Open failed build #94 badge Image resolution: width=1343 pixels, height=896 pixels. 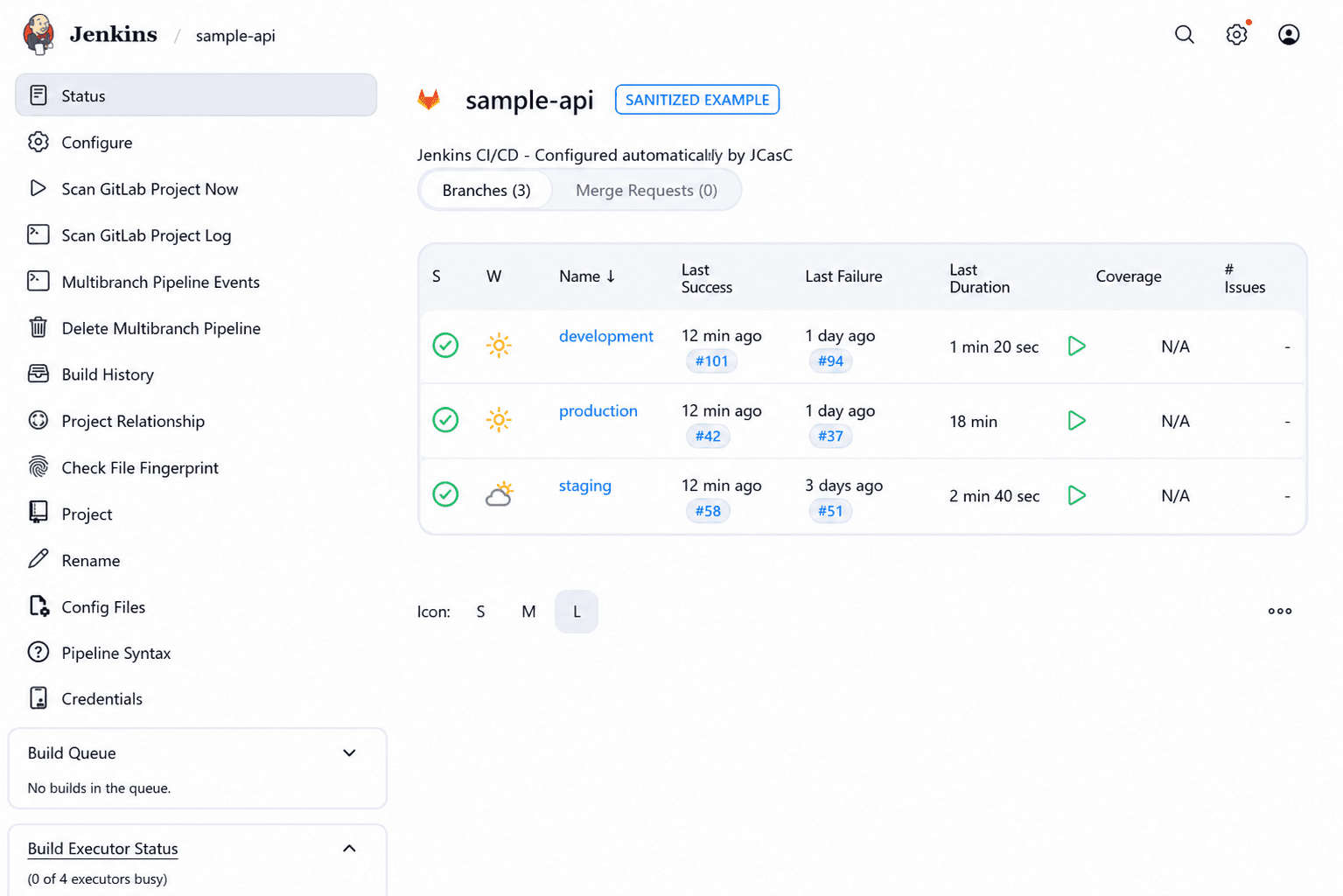click(x=830, y=360)
